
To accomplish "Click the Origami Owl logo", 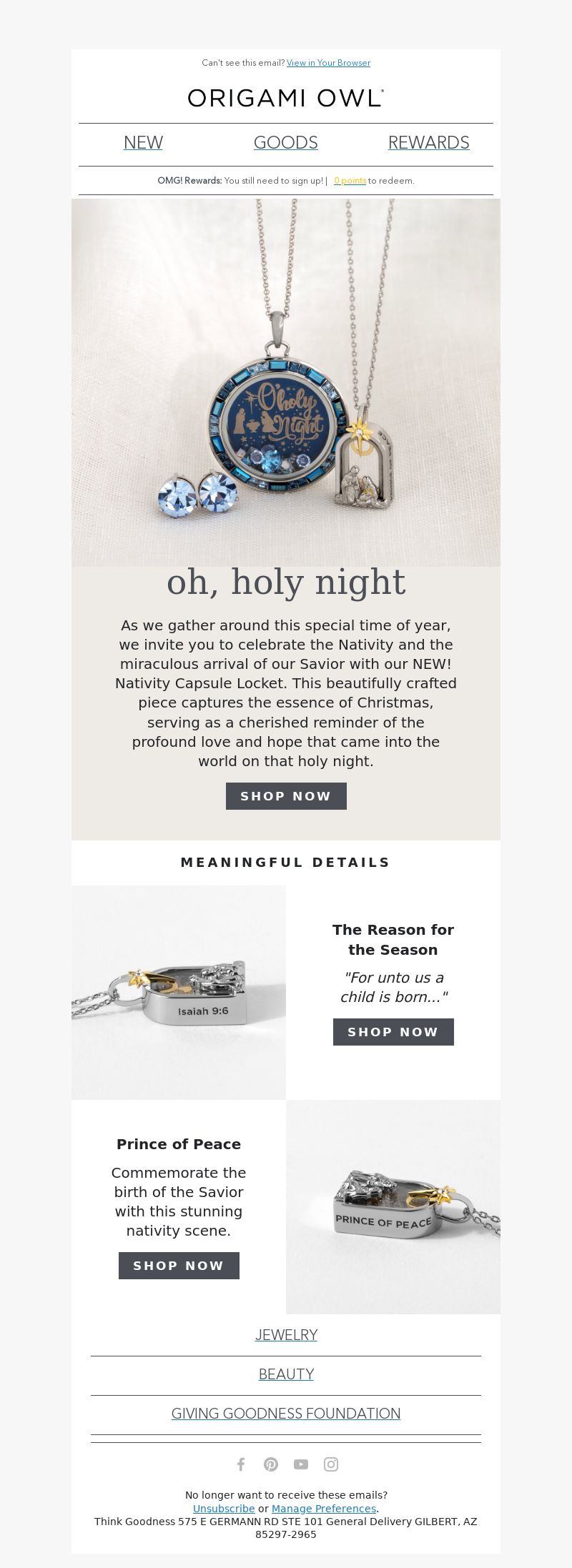I will (286, 99).
